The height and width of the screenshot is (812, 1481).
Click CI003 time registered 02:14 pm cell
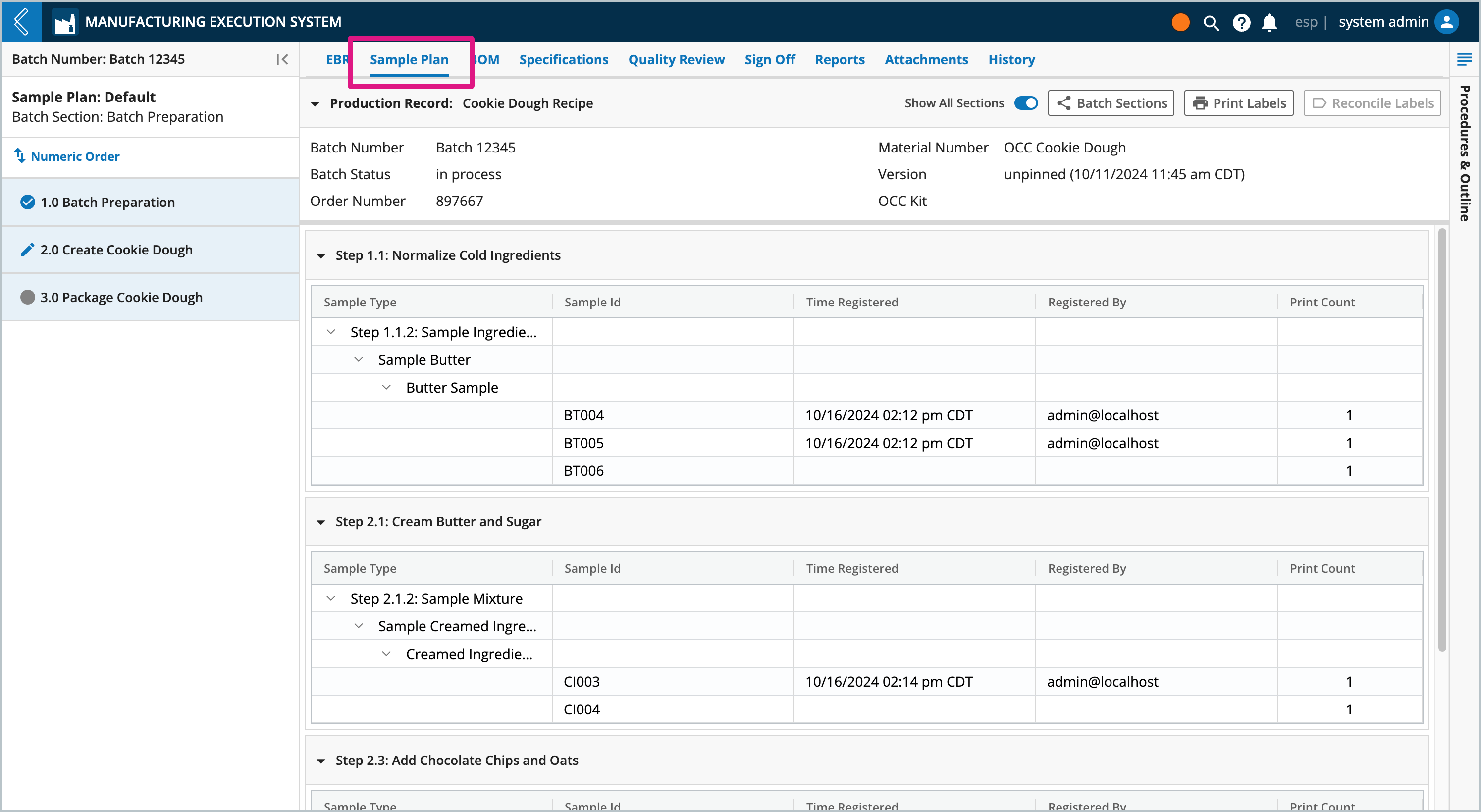[x=914, y=681]
